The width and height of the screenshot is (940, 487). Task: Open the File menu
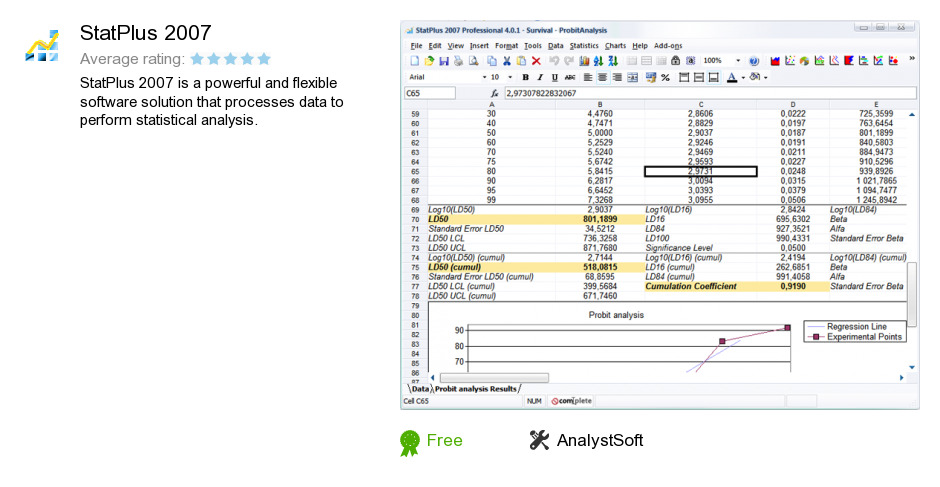pyautogui.click(x=417, y=46)
